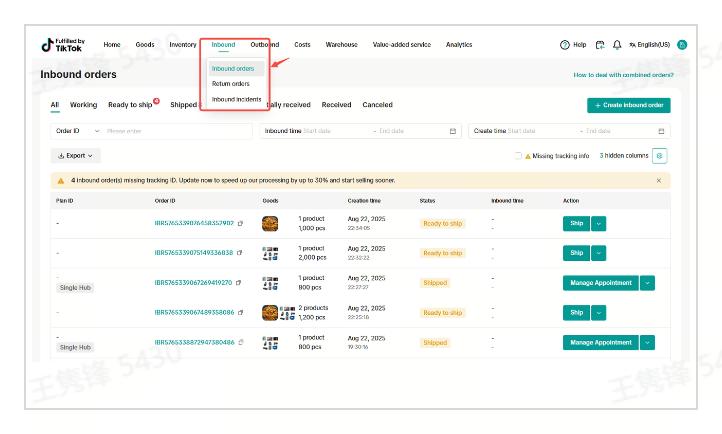The width and height of the screenshot is (722, 434).
Task: Open the column settings gear icon
Action: point(659,156)
